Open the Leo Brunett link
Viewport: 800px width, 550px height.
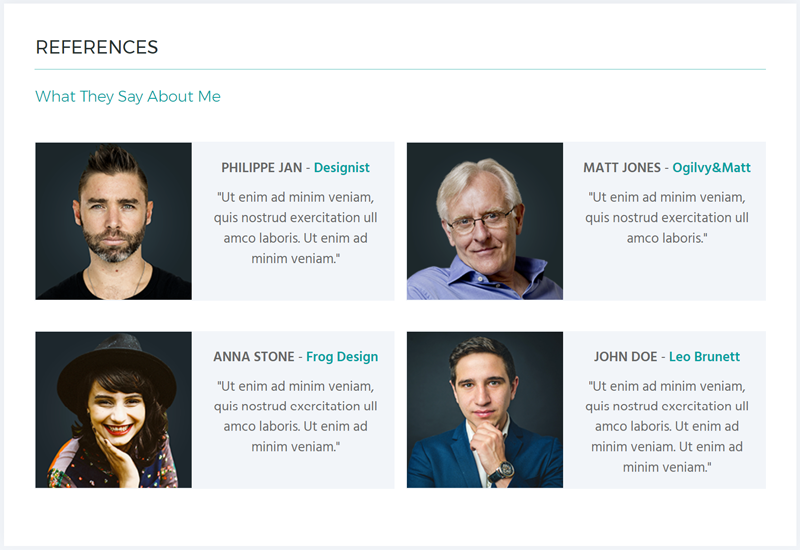[x=704, y=357]
